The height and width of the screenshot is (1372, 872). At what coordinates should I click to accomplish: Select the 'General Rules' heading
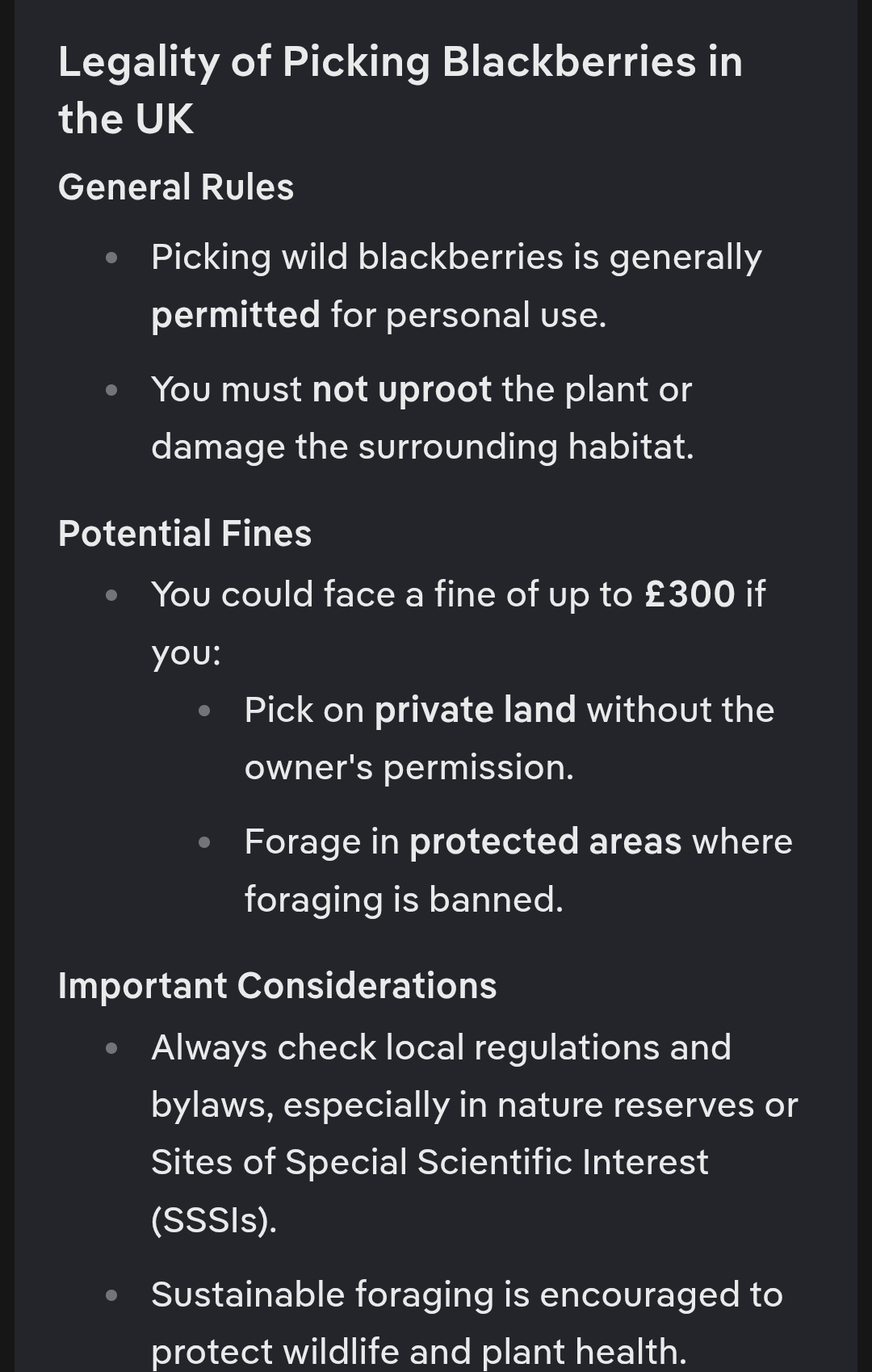coord(176,187)
